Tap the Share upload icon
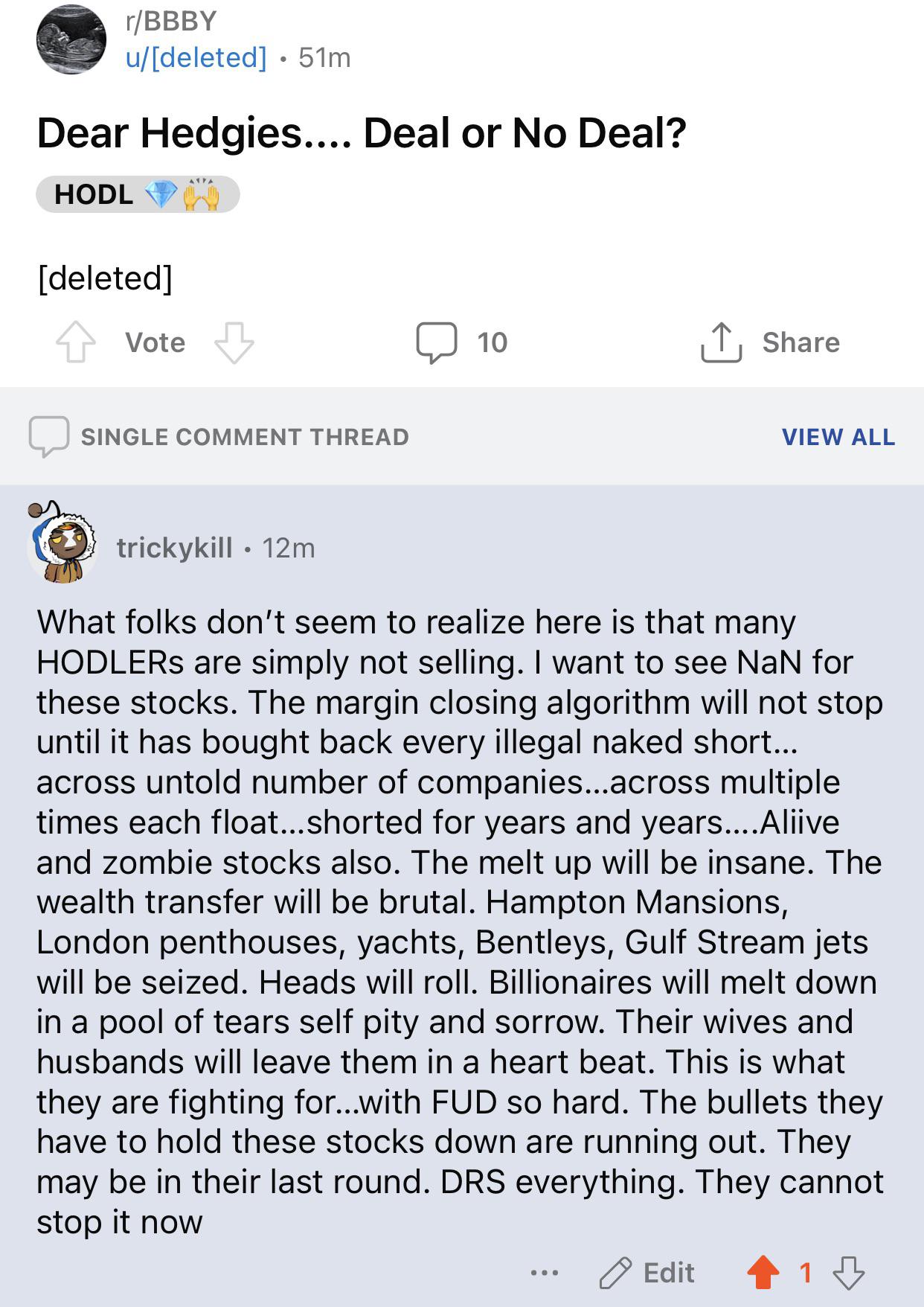Image resolution: width=924 pixels, height=1307 pixels. 721,342
